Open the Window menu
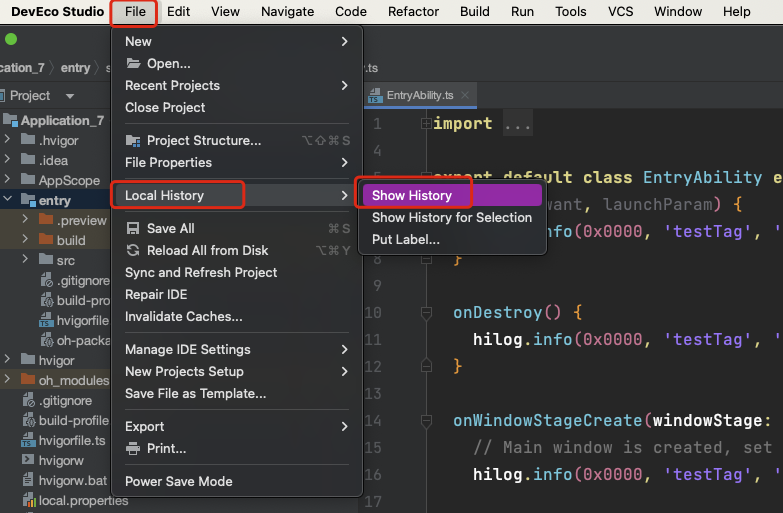Screen dimensions: 783x513 click(678, 11)
